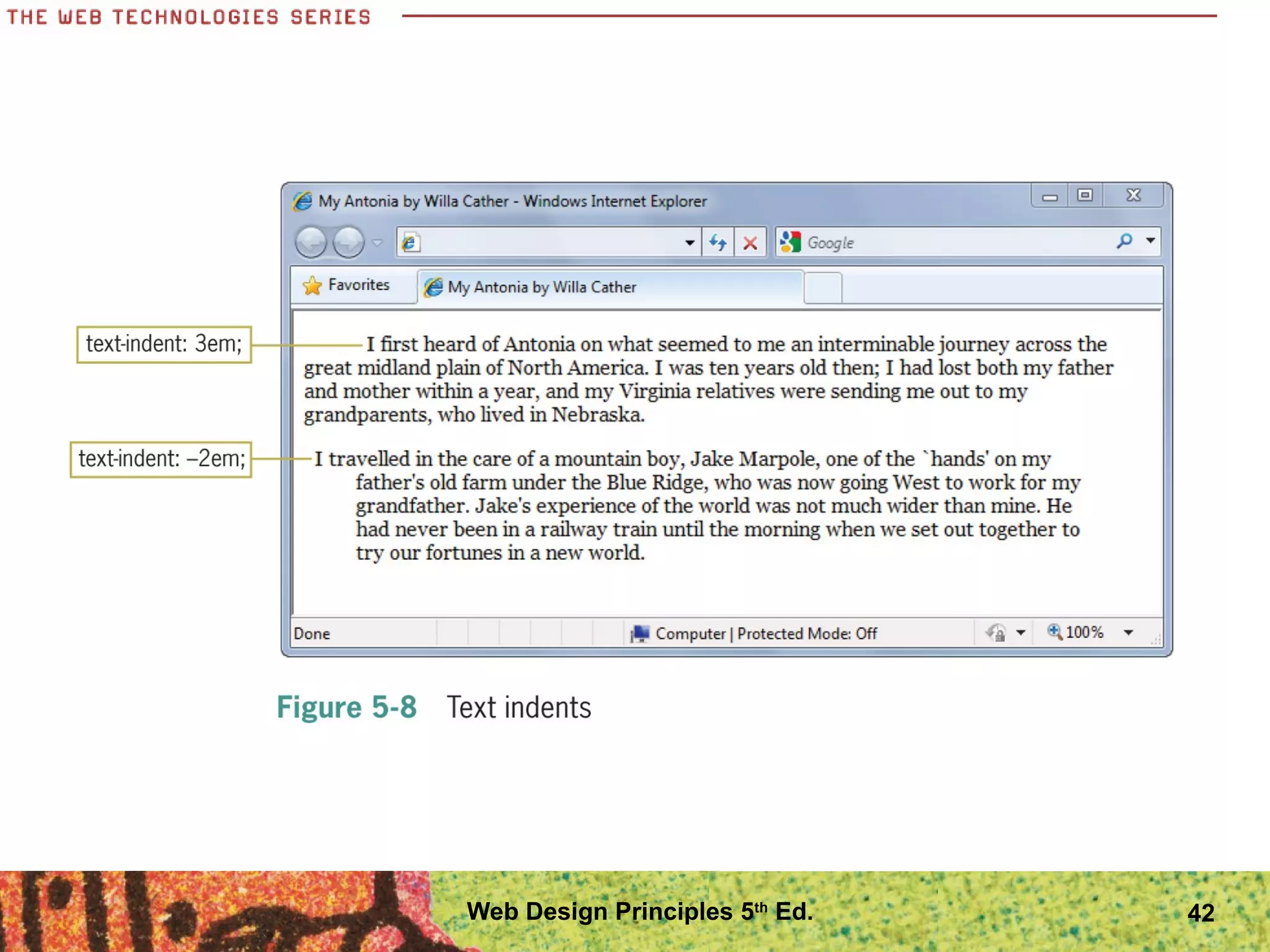This screenshot has height=952, width=1270.
Task: Maximize the Internet Explorer window
Action: (x=1085, y=196)
